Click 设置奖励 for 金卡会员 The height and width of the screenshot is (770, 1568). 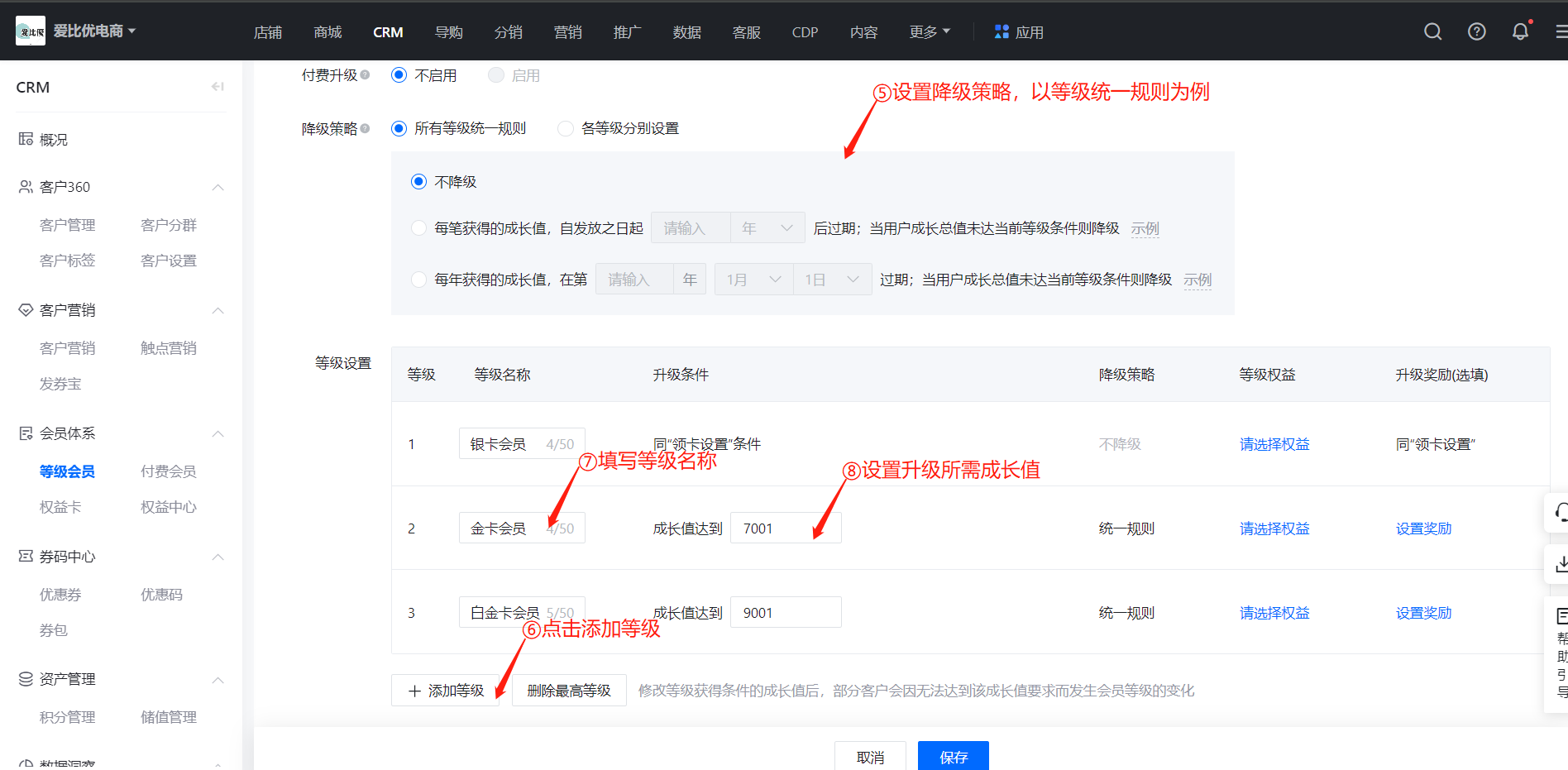1423,528
